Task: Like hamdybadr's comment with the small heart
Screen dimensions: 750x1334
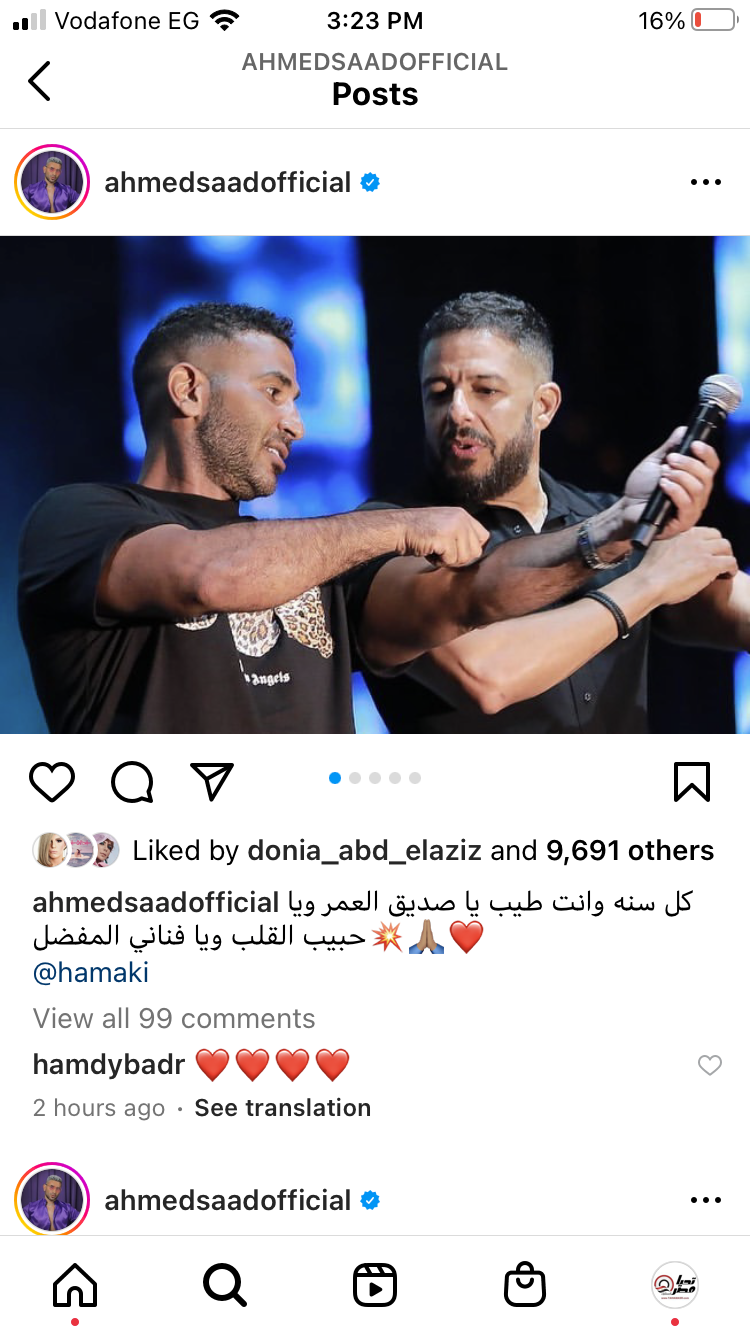Action: pos(709,1065)
